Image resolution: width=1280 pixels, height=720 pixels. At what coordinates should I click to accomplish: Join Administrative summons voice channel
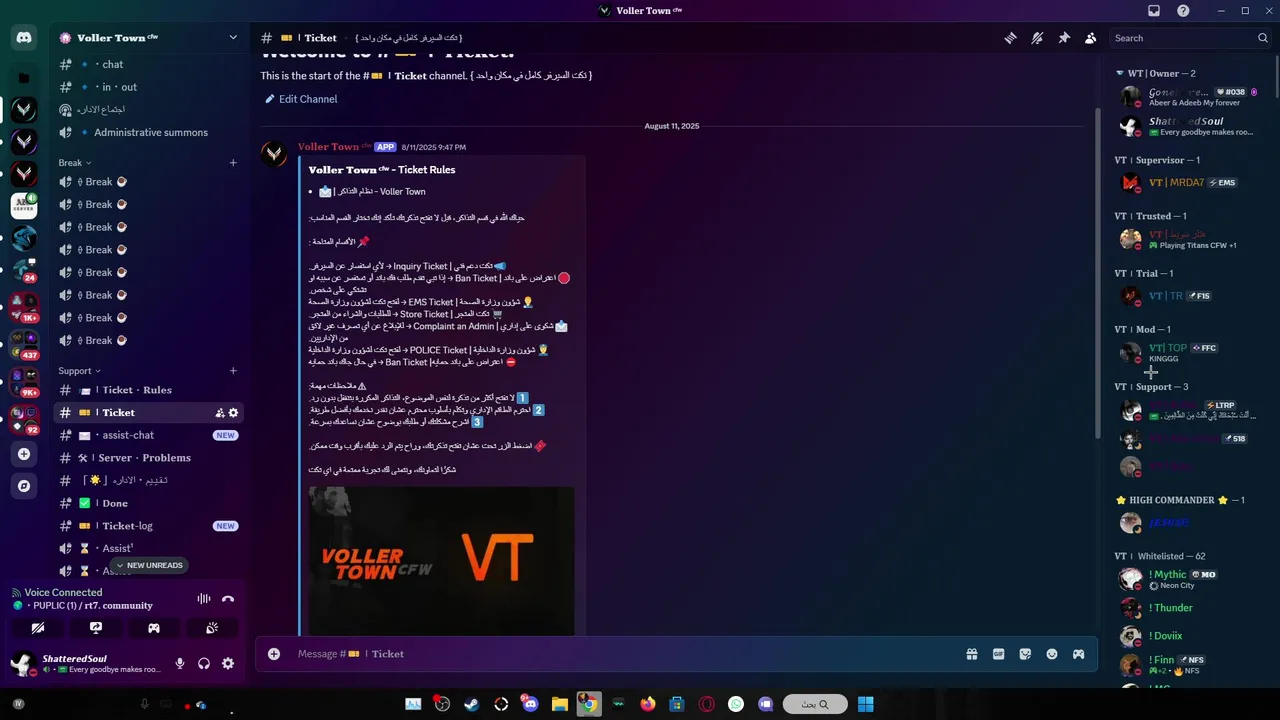click(x=148, y=132)
